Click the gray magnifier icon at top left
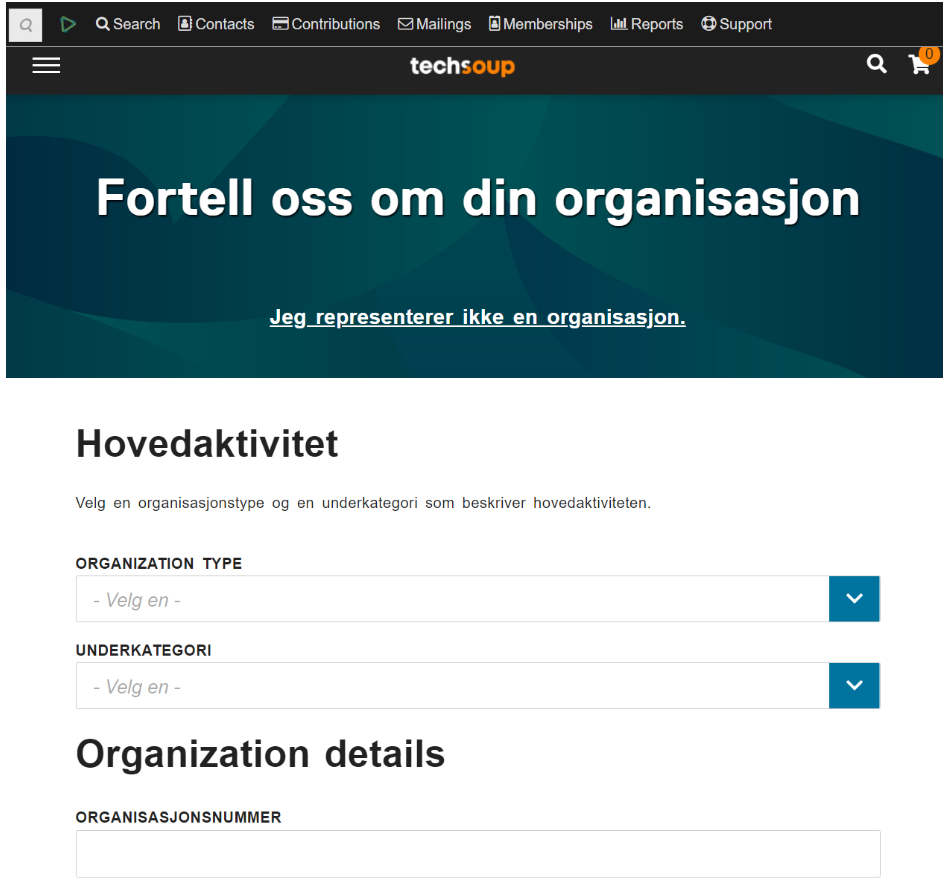The image size is (949, 890). (x=25, y=23)
